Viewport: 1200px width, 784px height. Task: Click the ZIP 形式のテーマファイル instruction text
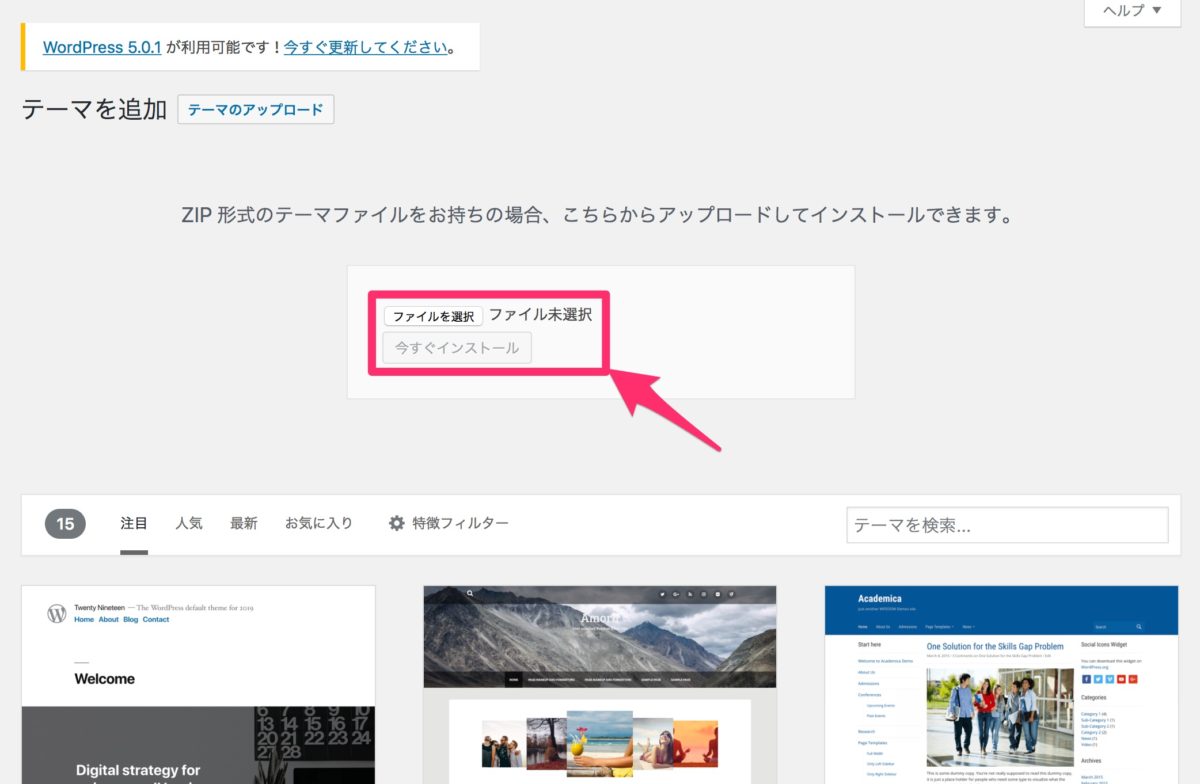(x=598, y=216)
